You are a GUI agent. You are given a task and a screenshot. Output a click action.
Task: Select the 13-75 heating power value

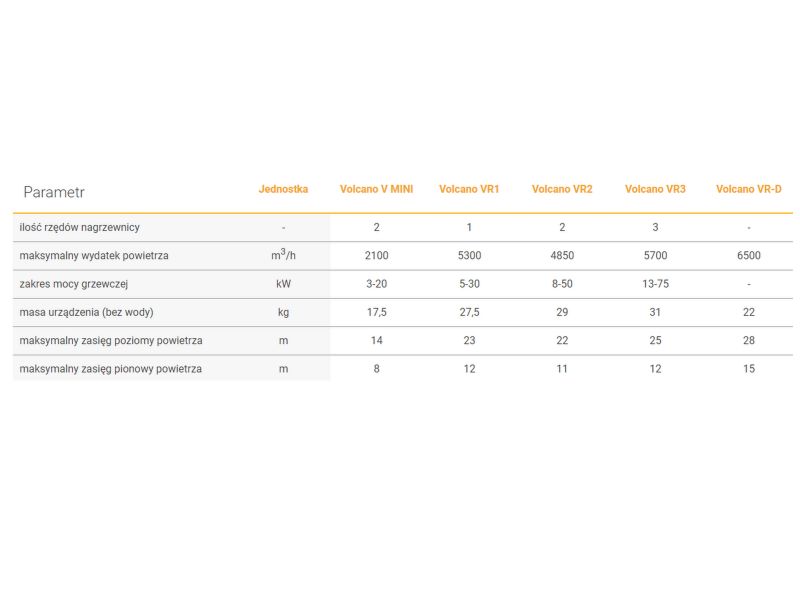click(655, 284)
